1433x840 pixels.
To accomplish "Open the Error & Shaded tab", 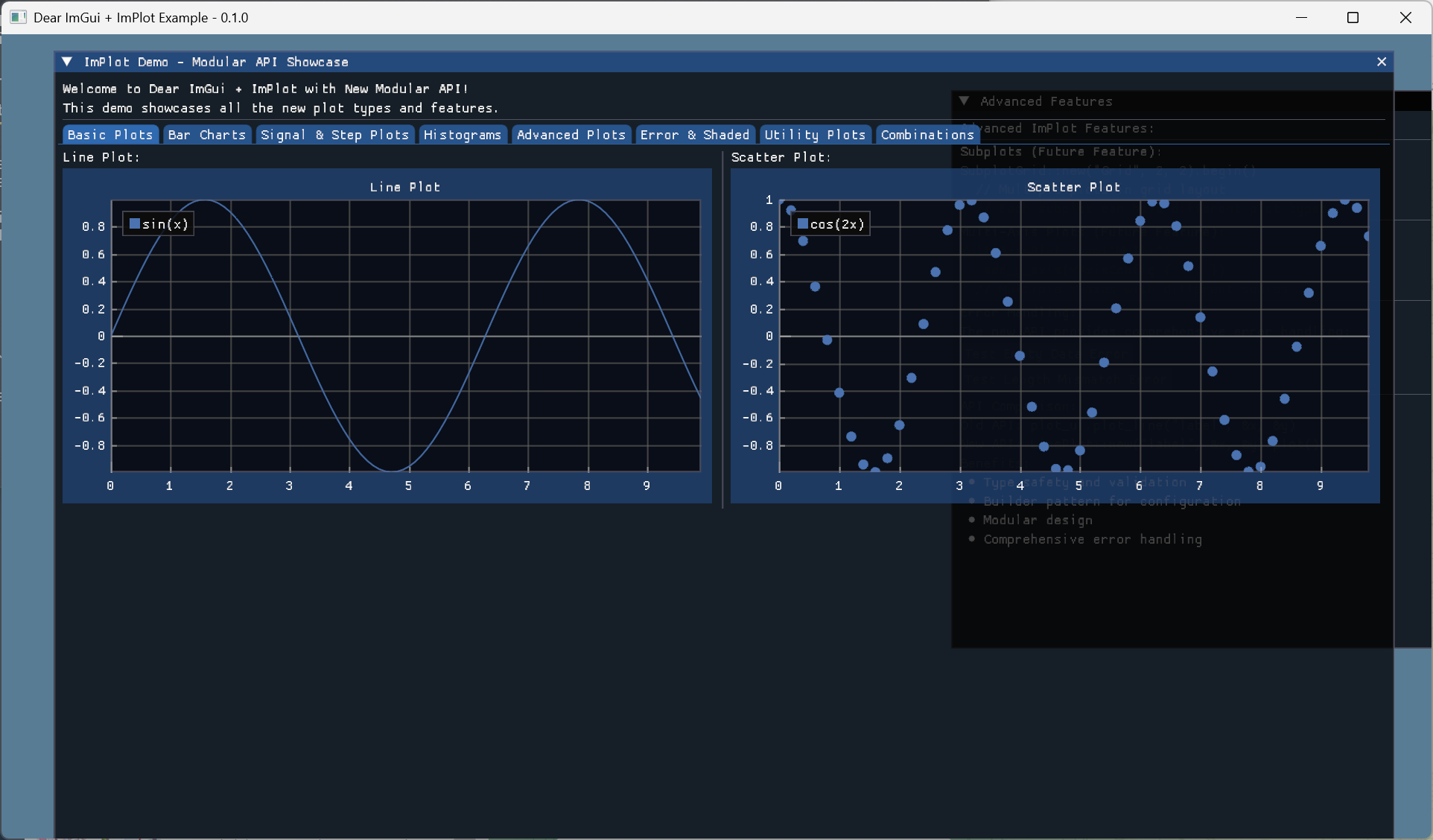I will 694,135.
